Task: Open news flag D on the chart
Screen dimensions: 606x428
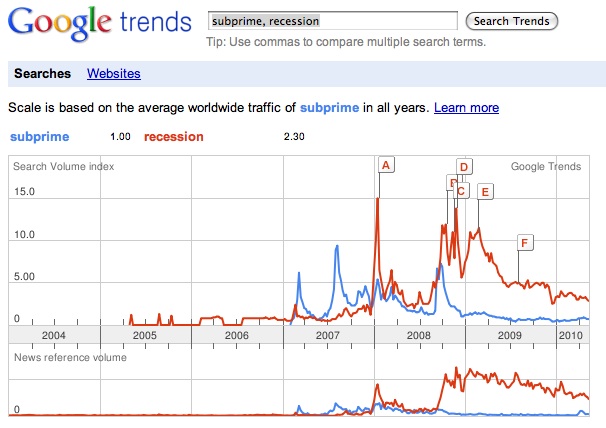Action: (464, 167)
